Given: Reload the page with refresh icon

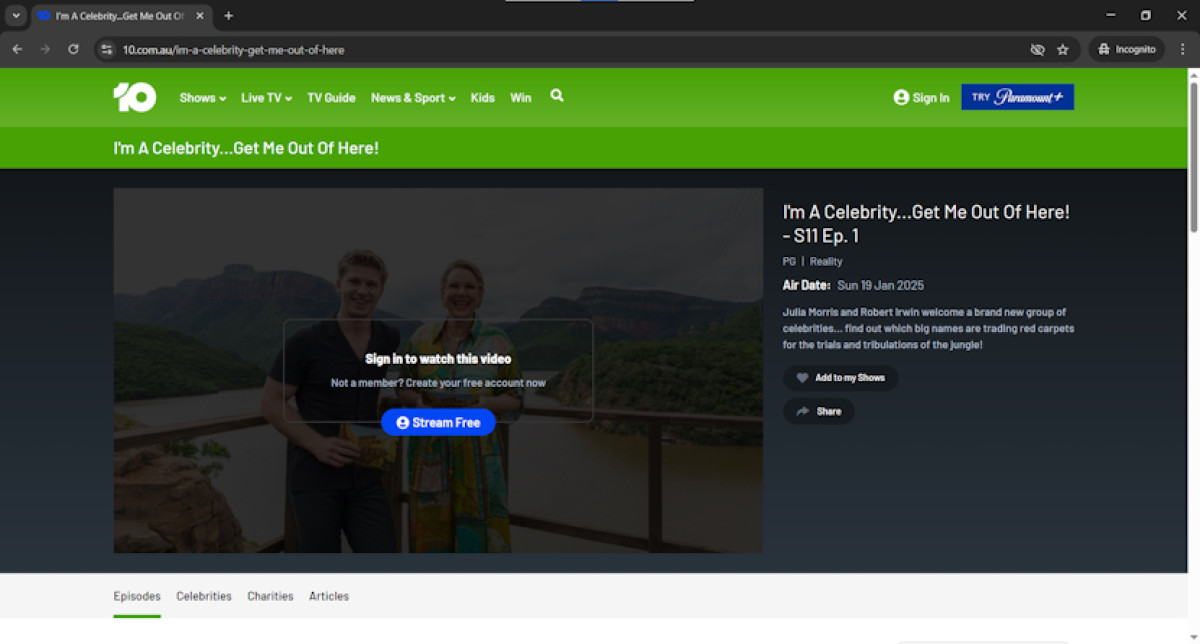Looking at the screenshot, I should (x=73, y=49).
